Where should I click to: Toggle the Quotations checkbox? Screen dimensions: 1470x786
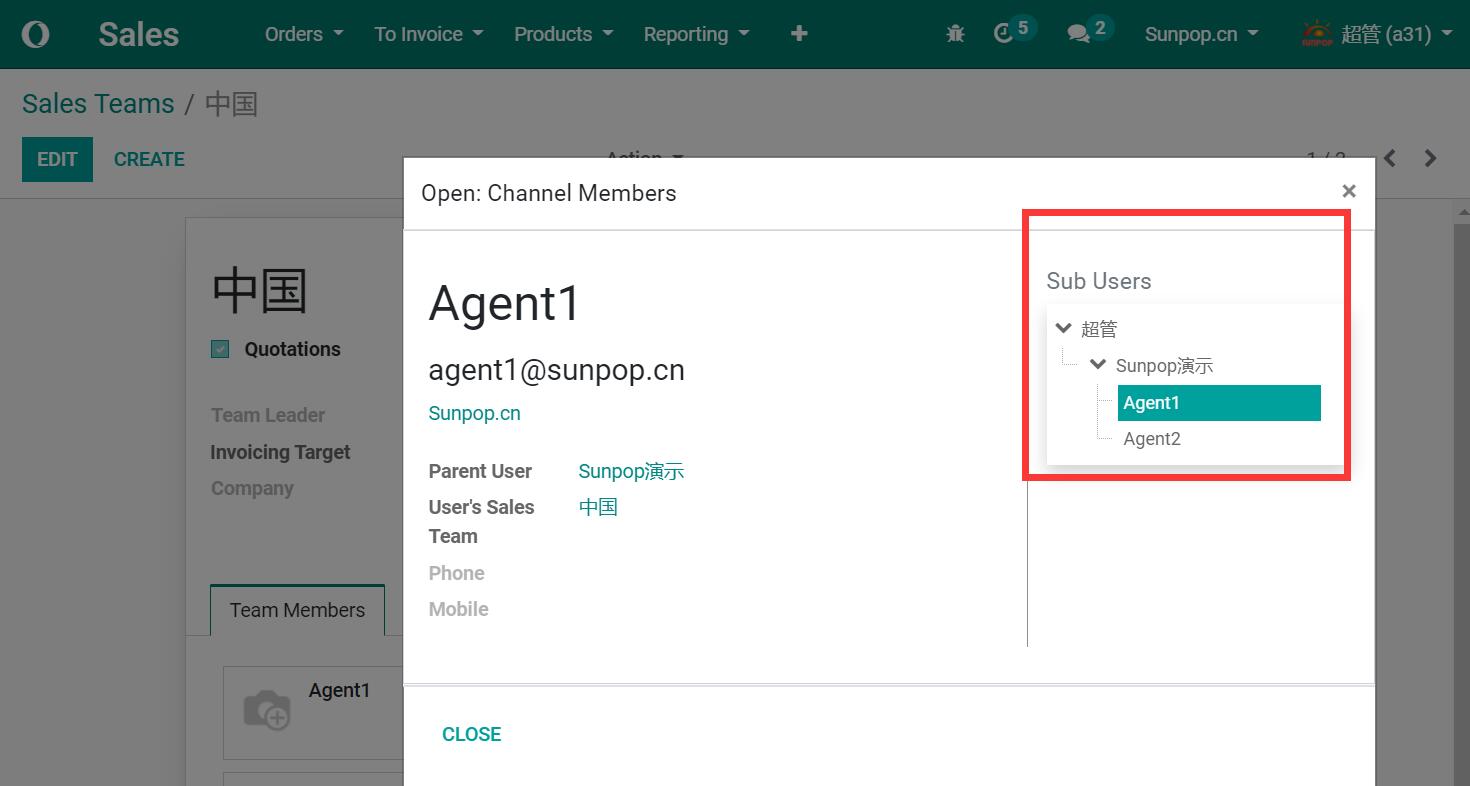click(220, 349)
